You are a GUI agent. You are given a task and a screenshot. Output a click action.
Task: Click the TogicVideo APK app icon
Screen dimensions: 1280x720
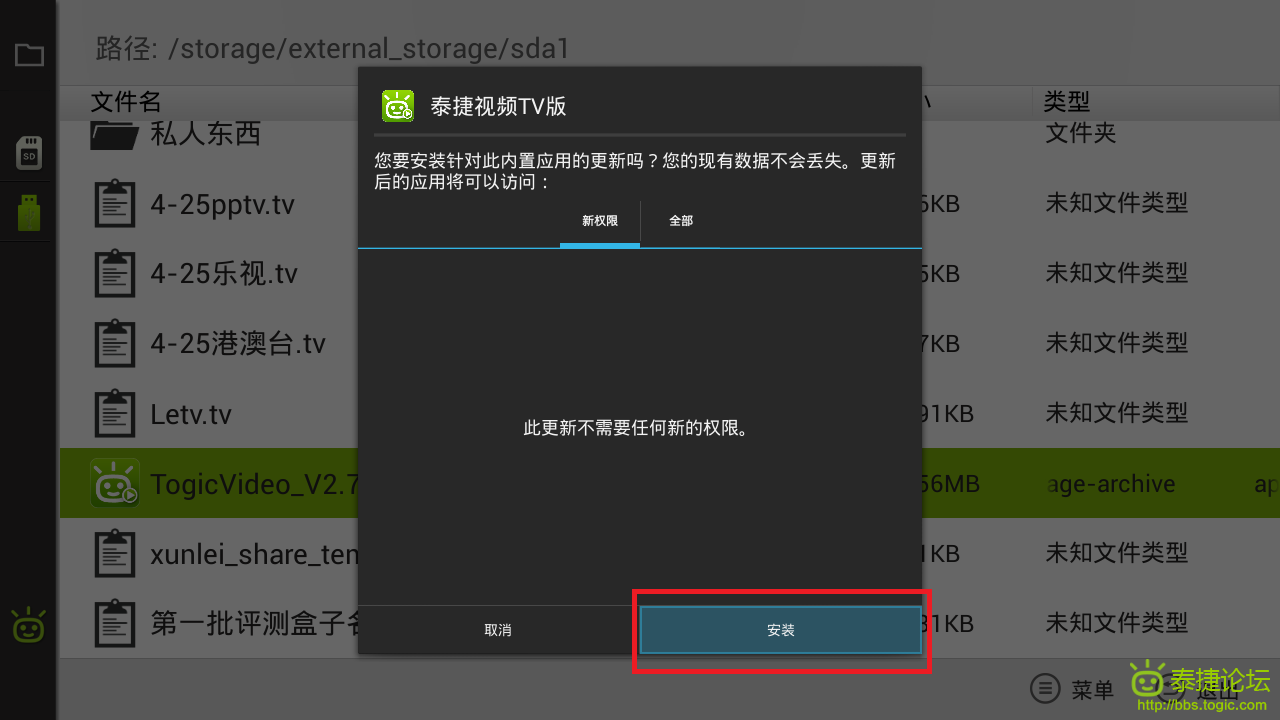point(115,483)
